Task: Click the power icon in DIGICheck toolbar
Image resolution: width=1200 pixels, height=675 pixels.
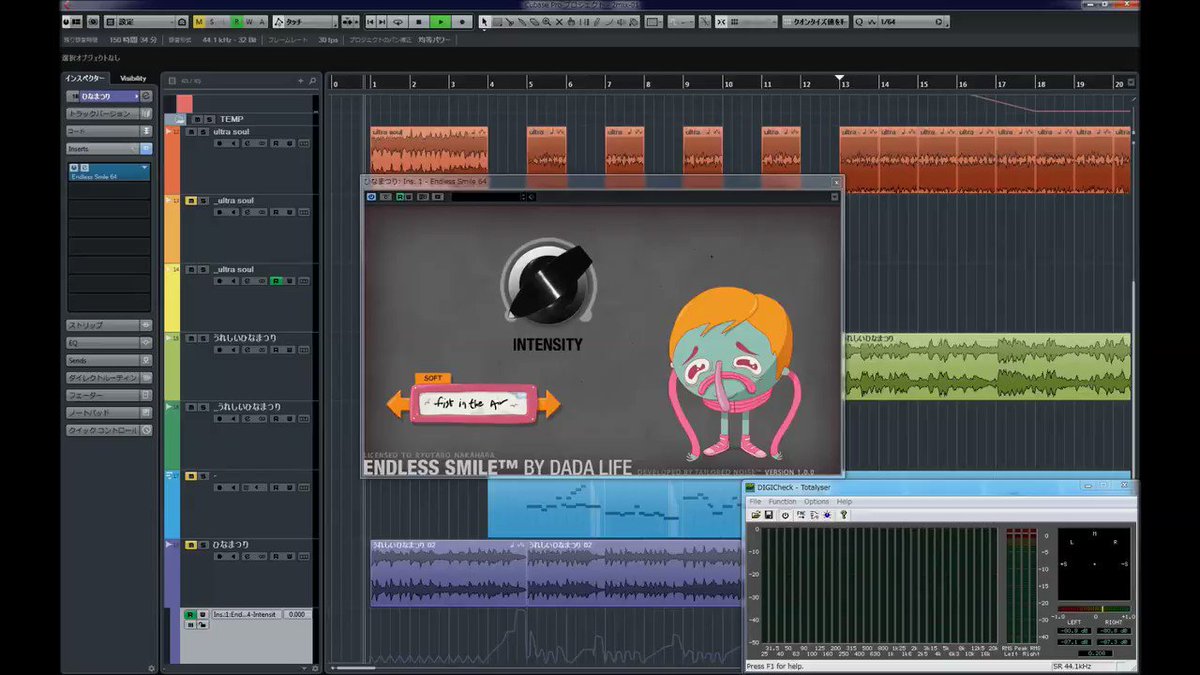Action: click(785, 515)
